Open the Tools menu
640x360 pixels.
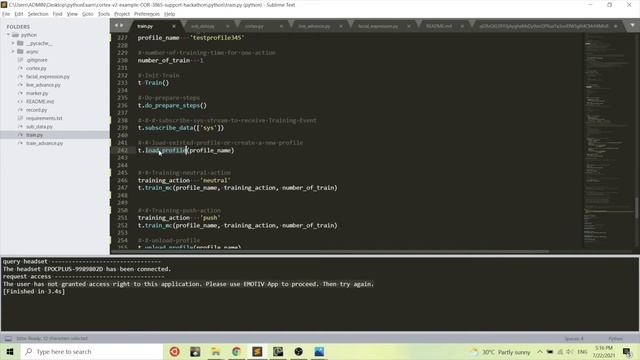[104, 14]
